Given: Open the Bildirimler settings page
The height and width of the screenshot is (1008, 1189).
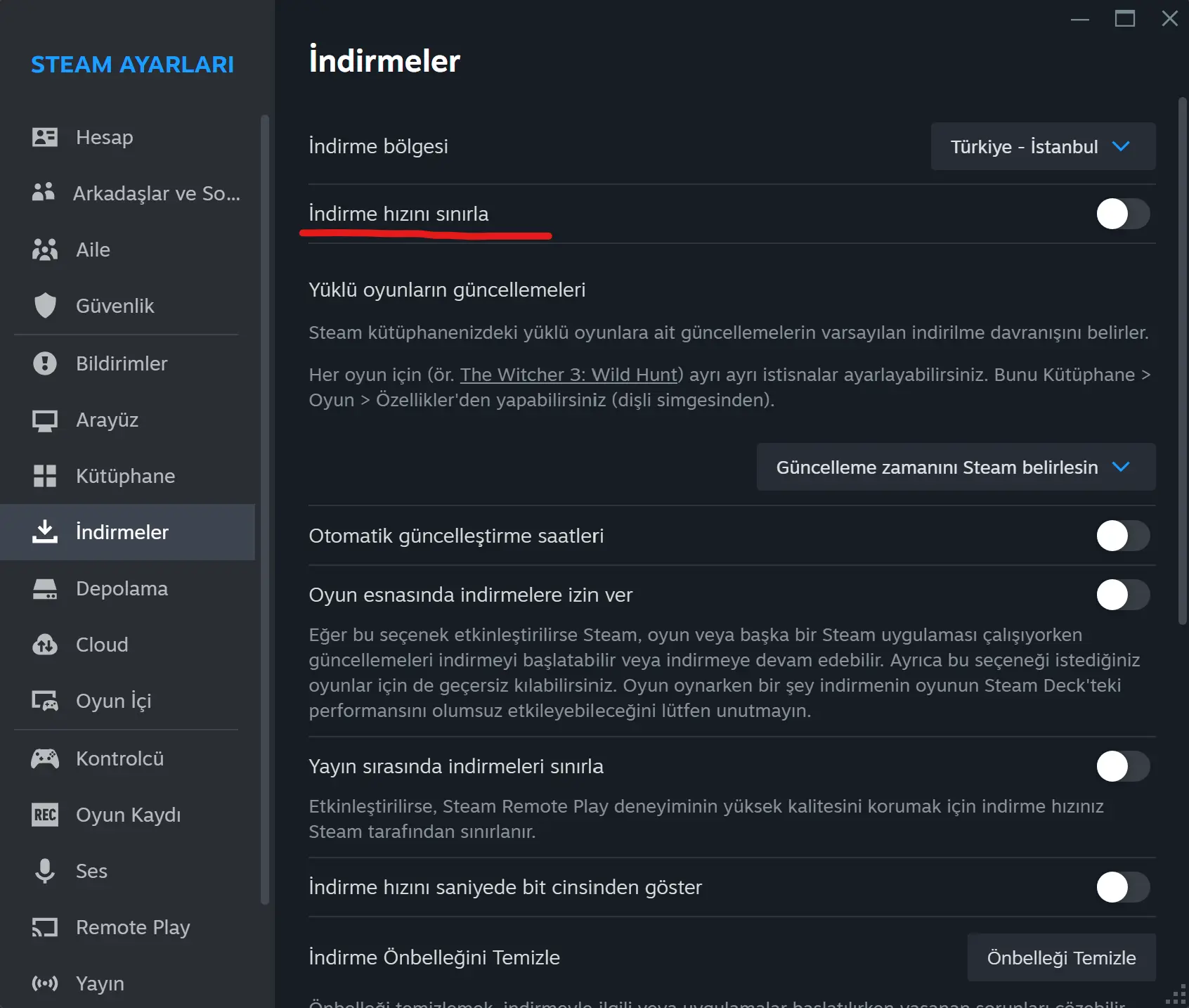Looking at the screenshot, I should [x=127, y=363].
